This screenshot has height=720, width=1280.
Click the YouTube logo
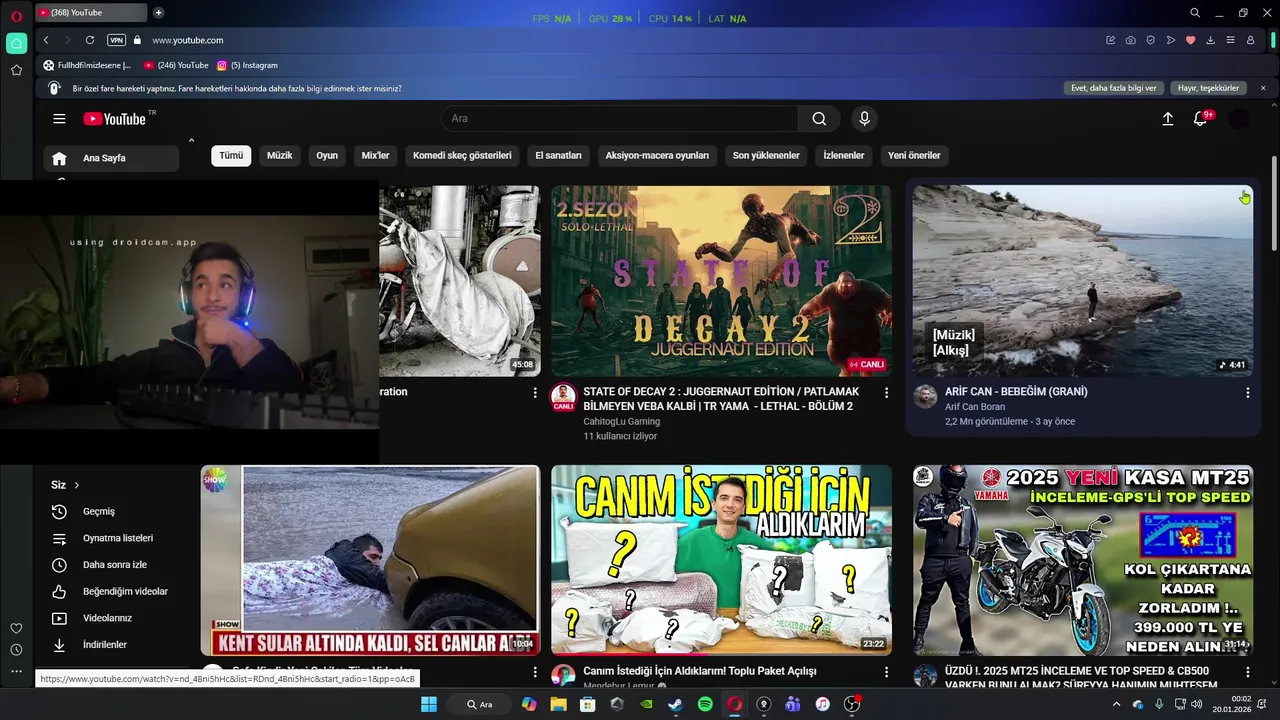click(x=115, y=119)
